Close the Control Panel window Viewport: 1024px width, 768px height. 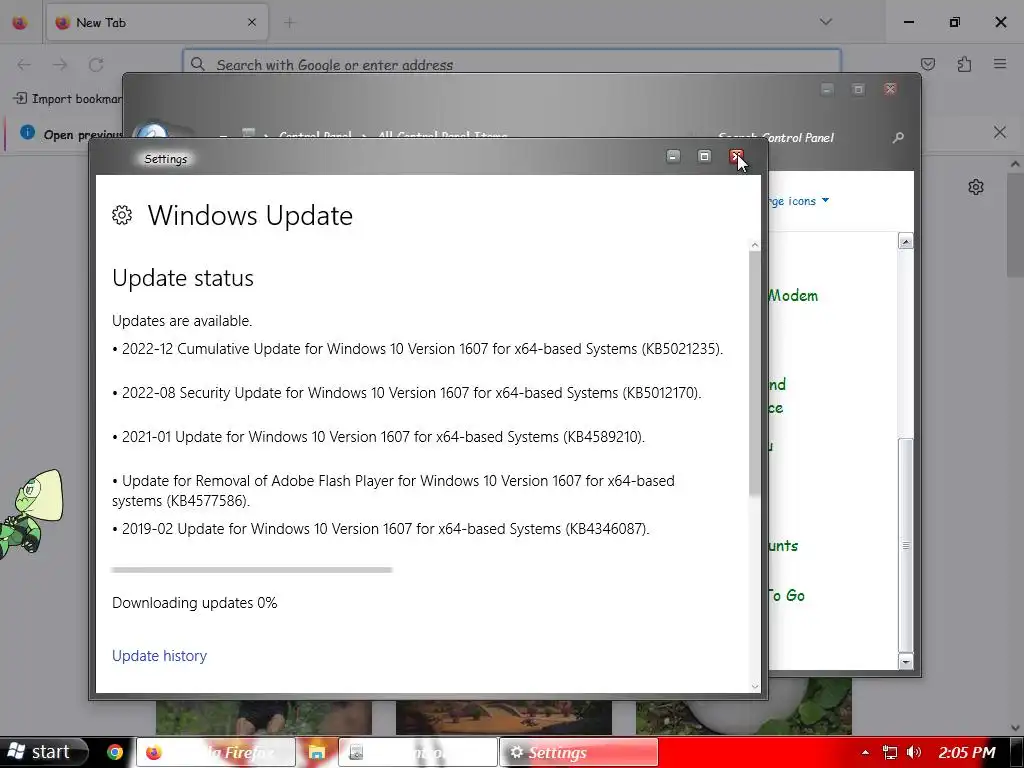coord(889,89)
